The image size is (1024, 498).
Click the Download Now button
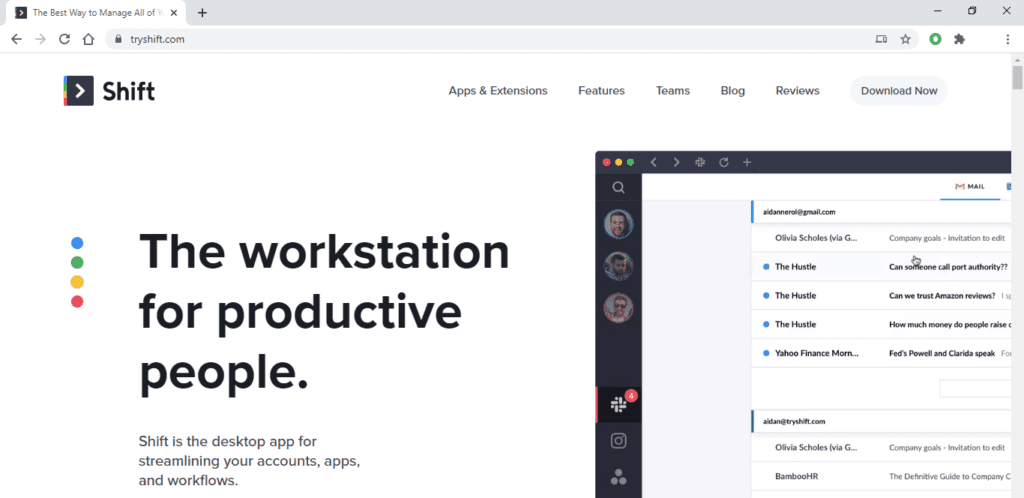(x=899, y=91)
